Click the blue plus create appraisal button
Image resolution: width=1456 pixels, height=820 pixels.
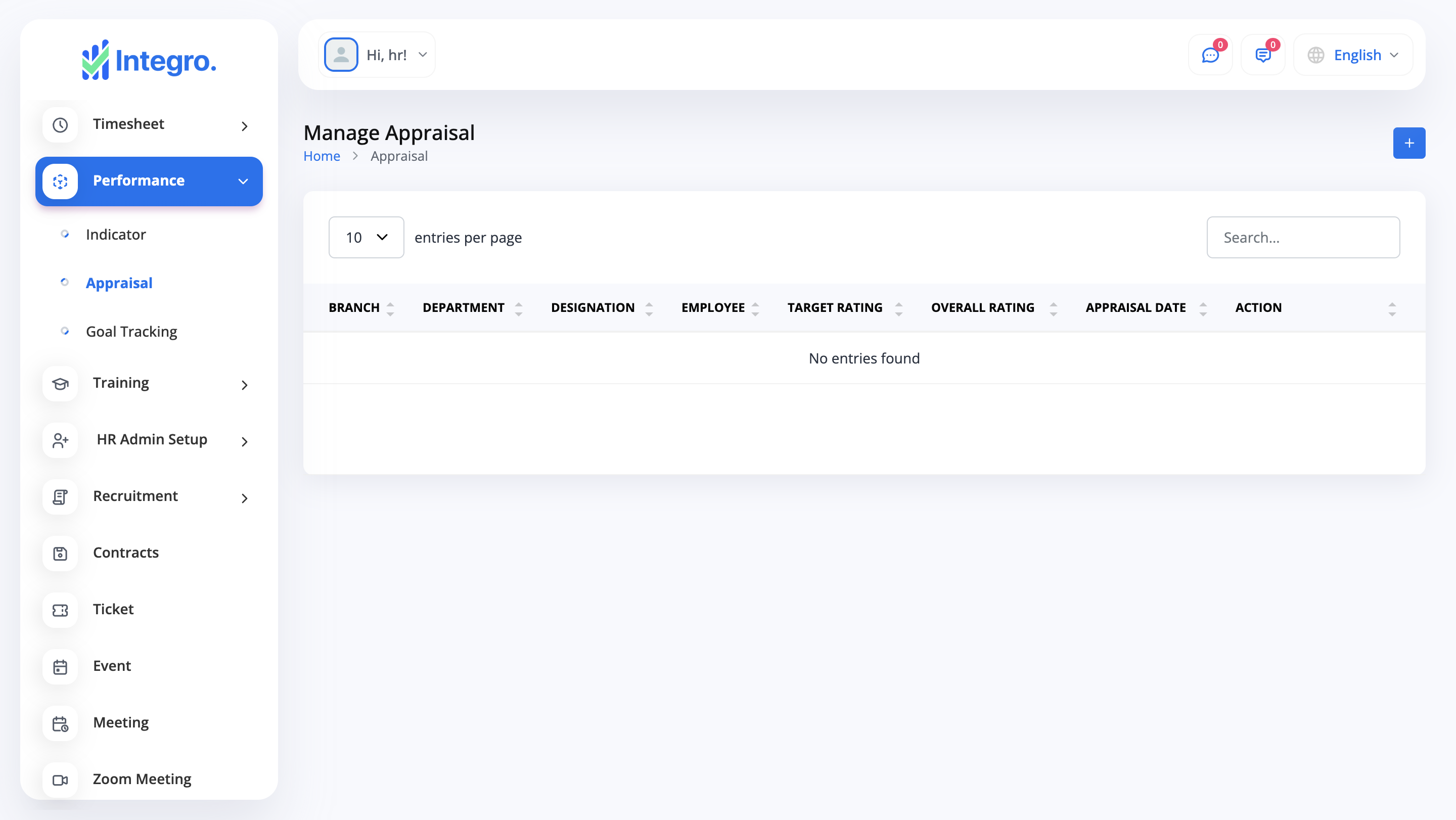point(1408,143)
